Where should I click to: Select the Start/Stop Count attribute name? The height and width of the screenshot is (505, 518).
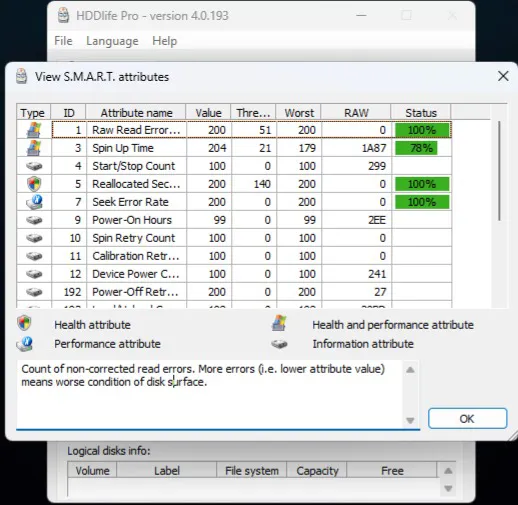tap(133, 166)
